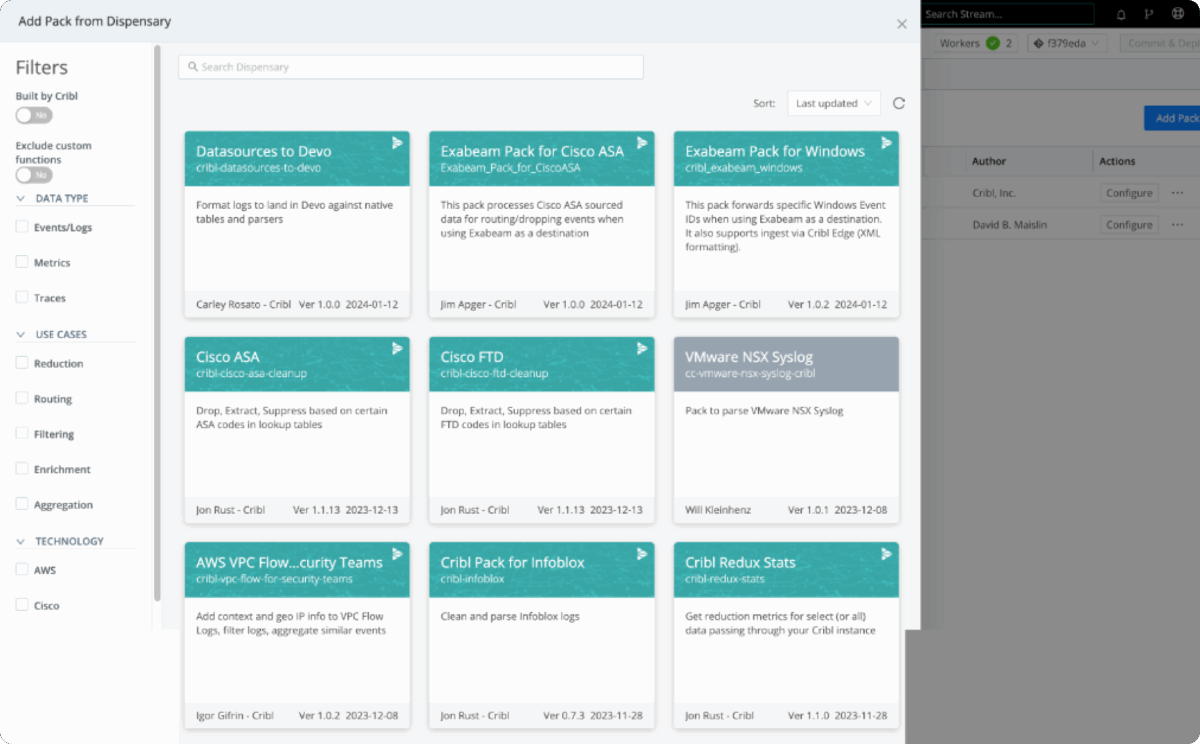Open the f379eda commit dropdown

tap(1066, 43)
